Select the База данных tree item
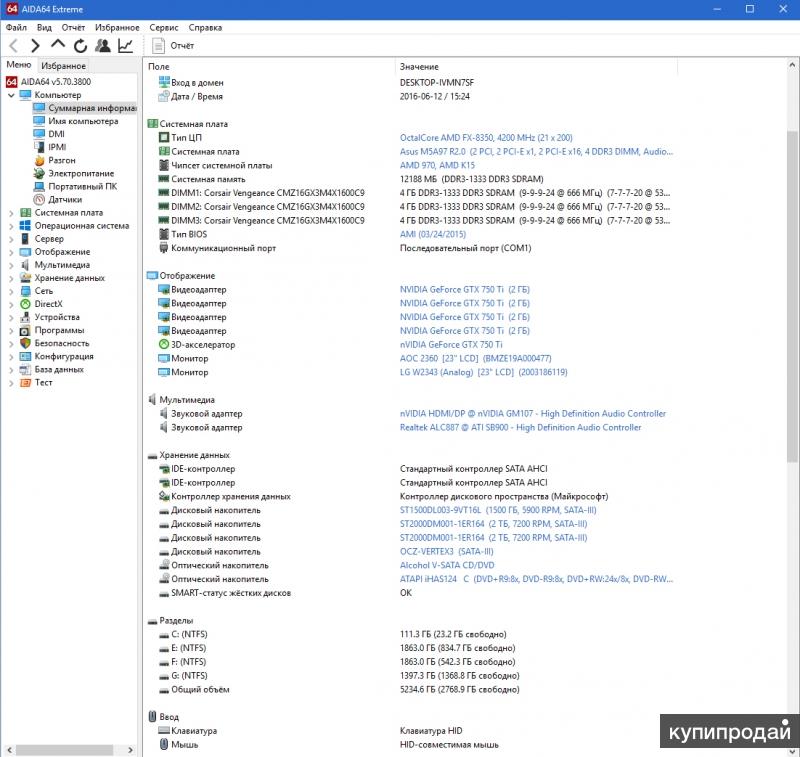 [59, 369]
